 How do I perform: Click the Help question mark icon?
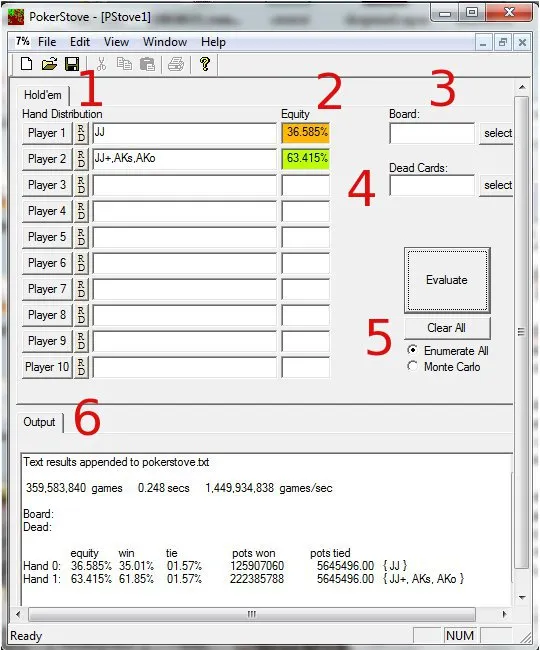[x=205, y=64]
